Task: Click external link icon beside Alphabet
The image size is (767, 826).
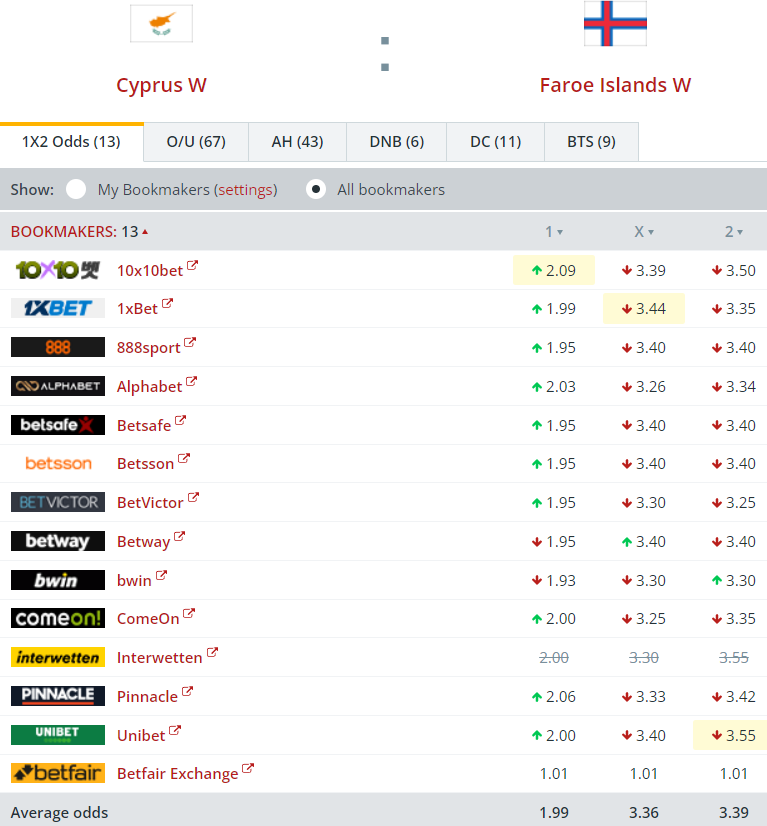Action: 191,381
